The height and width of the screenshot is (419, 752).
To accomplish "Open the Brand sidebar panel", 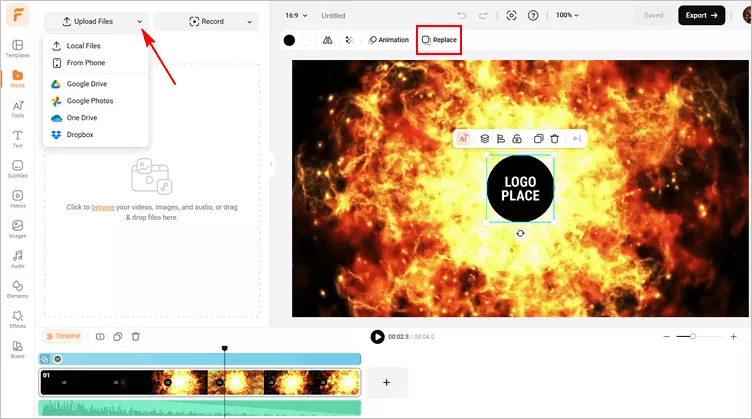I will 18,349.
